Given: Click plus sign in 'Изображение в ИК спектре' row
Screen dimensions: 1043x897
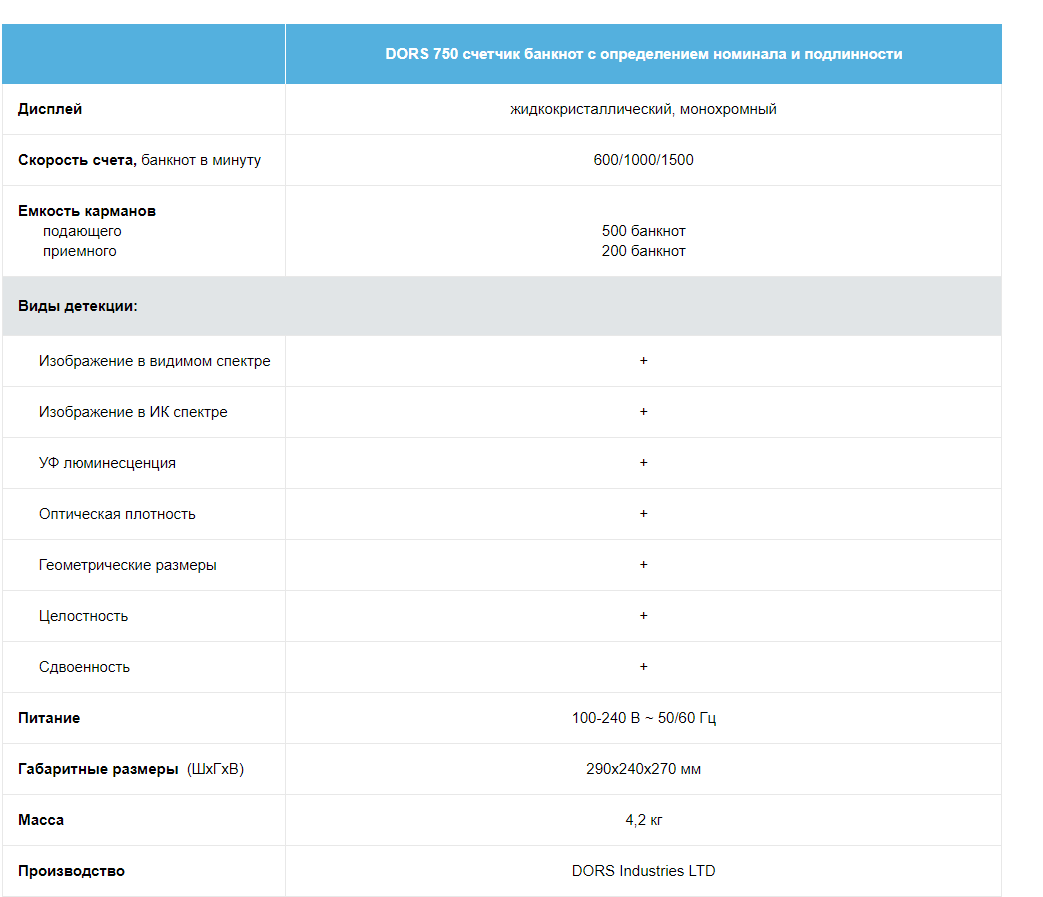Looking at the screenshot, I should (643, 412).
